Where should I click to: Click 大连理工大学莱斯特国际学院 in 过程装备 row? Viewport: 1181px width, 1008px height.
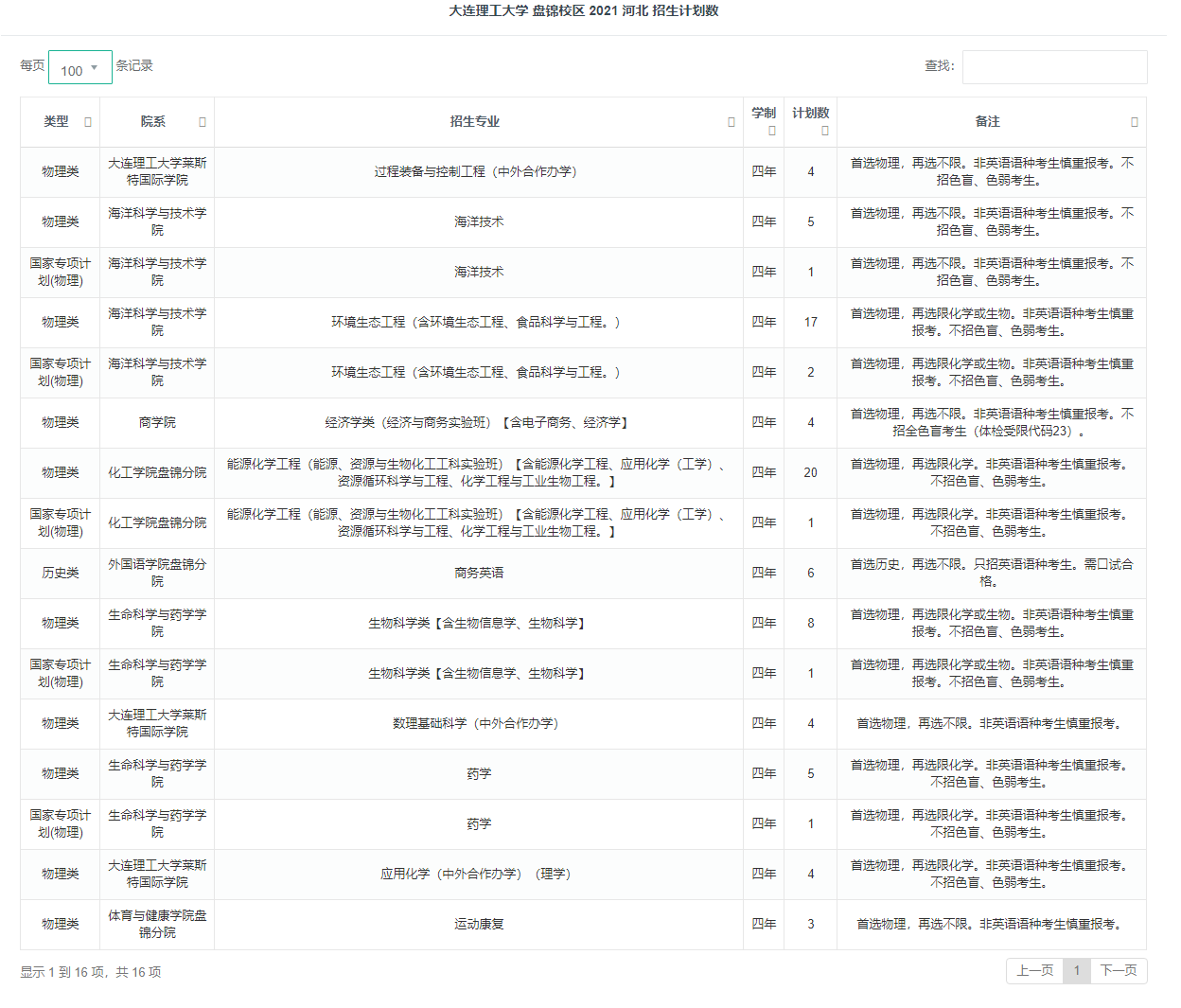click(x=157, y=172)
